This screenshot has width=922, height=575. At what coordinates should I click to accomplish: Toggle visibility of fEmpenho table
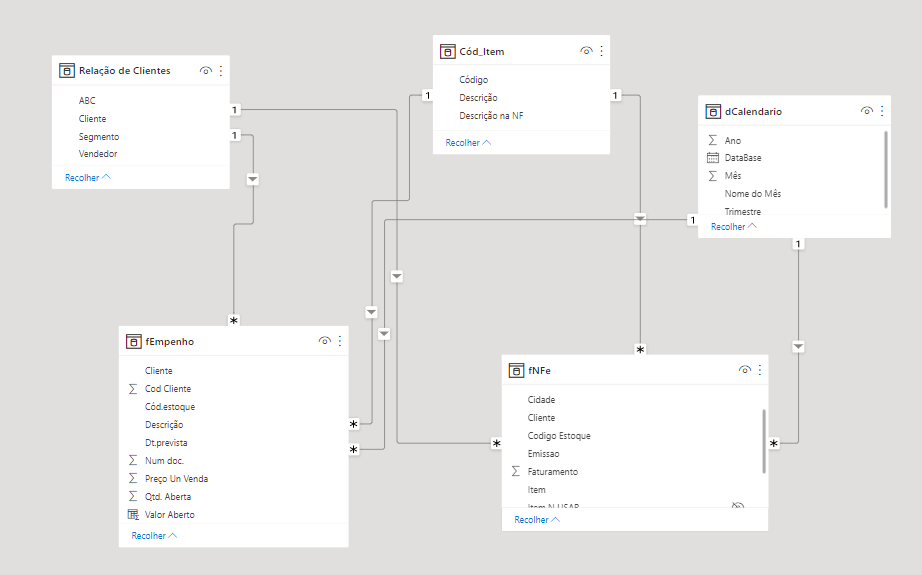point(324,340)
